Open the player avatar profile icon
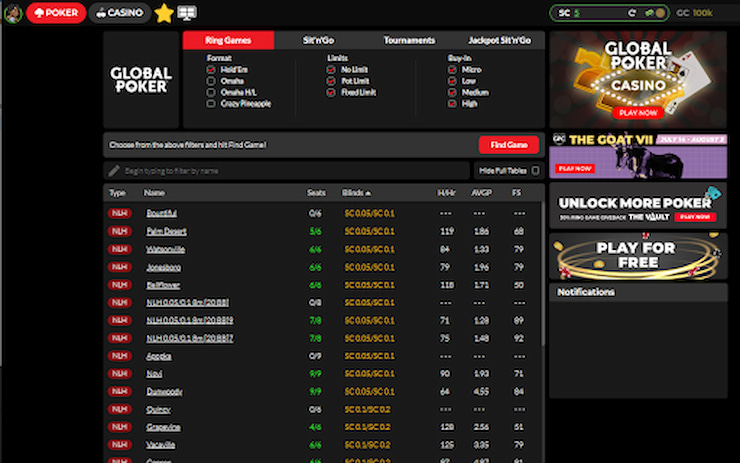The height and width of the screenshot is (463, 740). point(13,13)
